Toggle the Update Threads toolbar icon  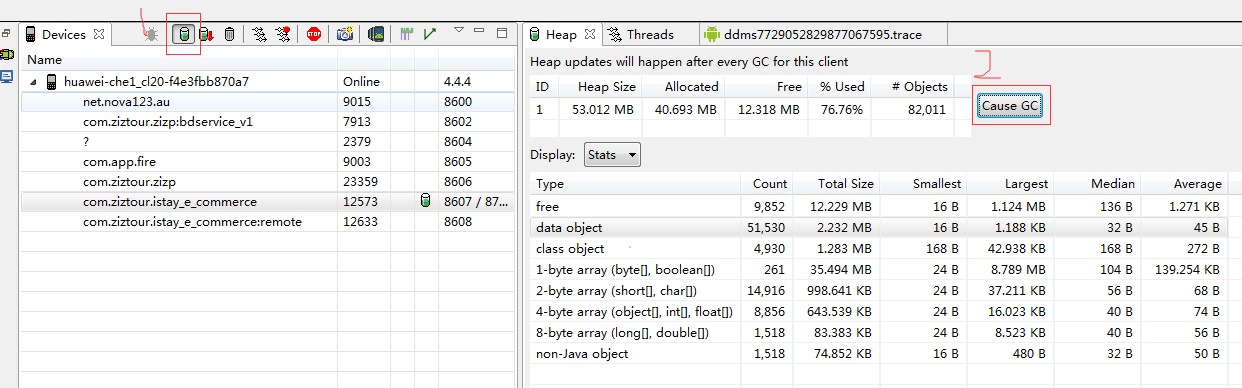tap(260, 34)
